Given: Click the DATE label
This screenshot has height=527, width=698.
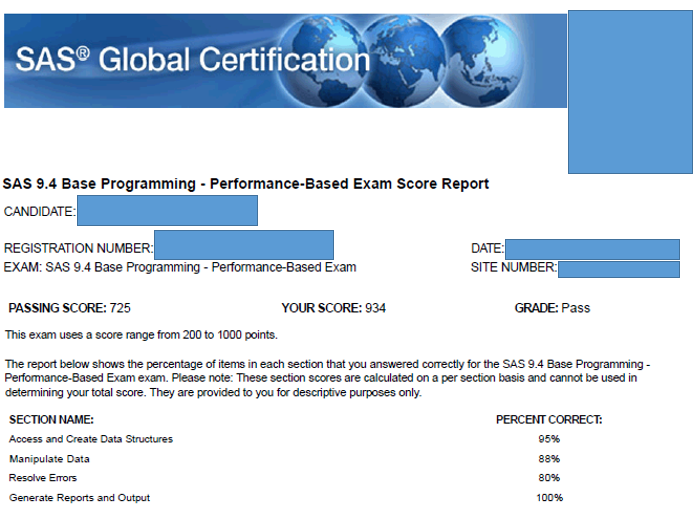Looking at the screenshot, I should click(x=487, y=248).
